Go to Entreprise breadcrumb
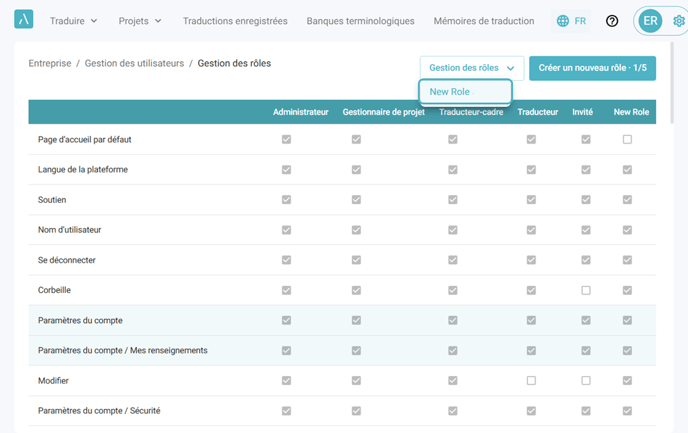The image size is (688, 433). point(50,63)
